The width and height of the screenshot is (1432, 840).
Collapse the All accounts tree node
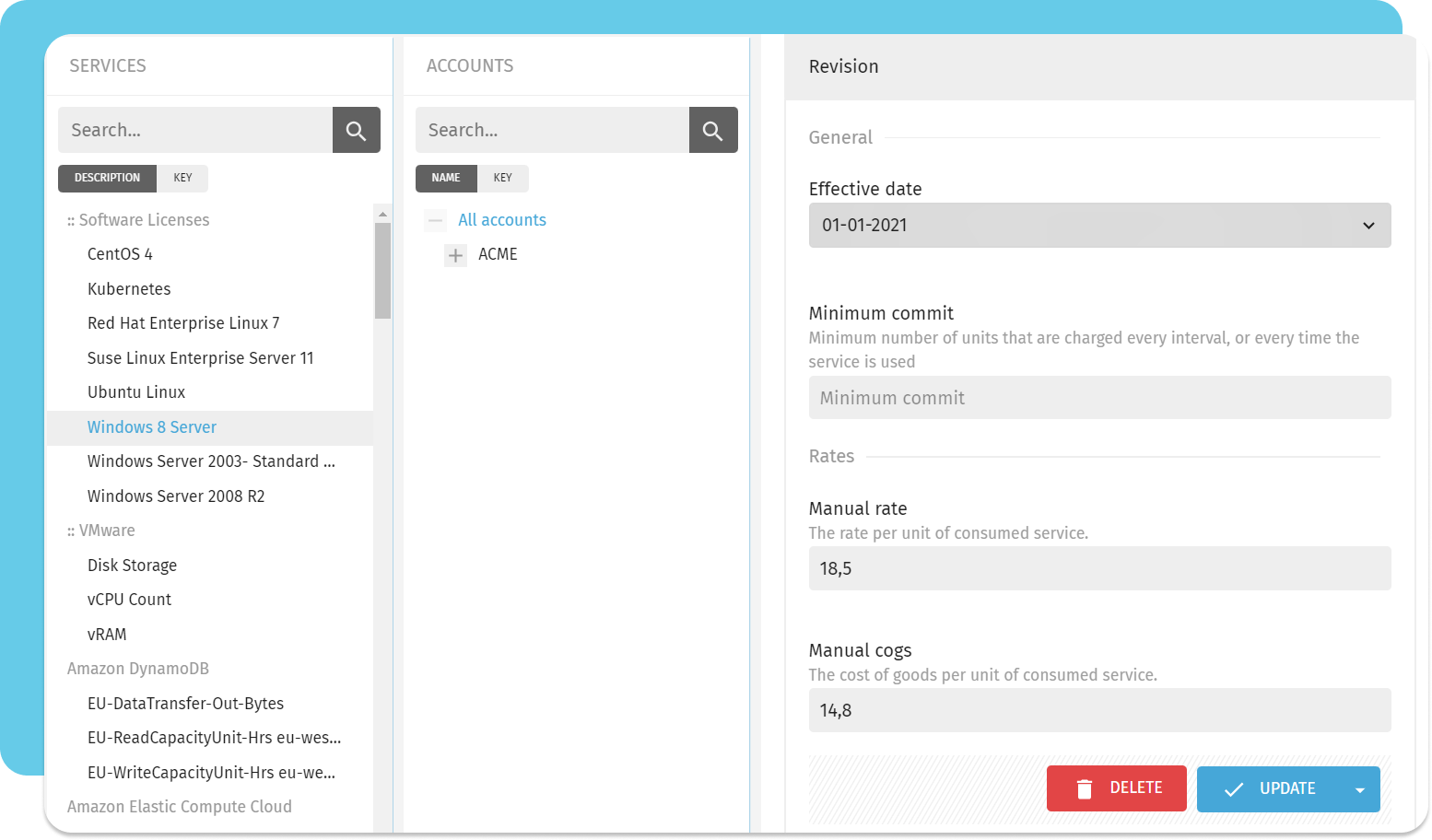point(436,220)
